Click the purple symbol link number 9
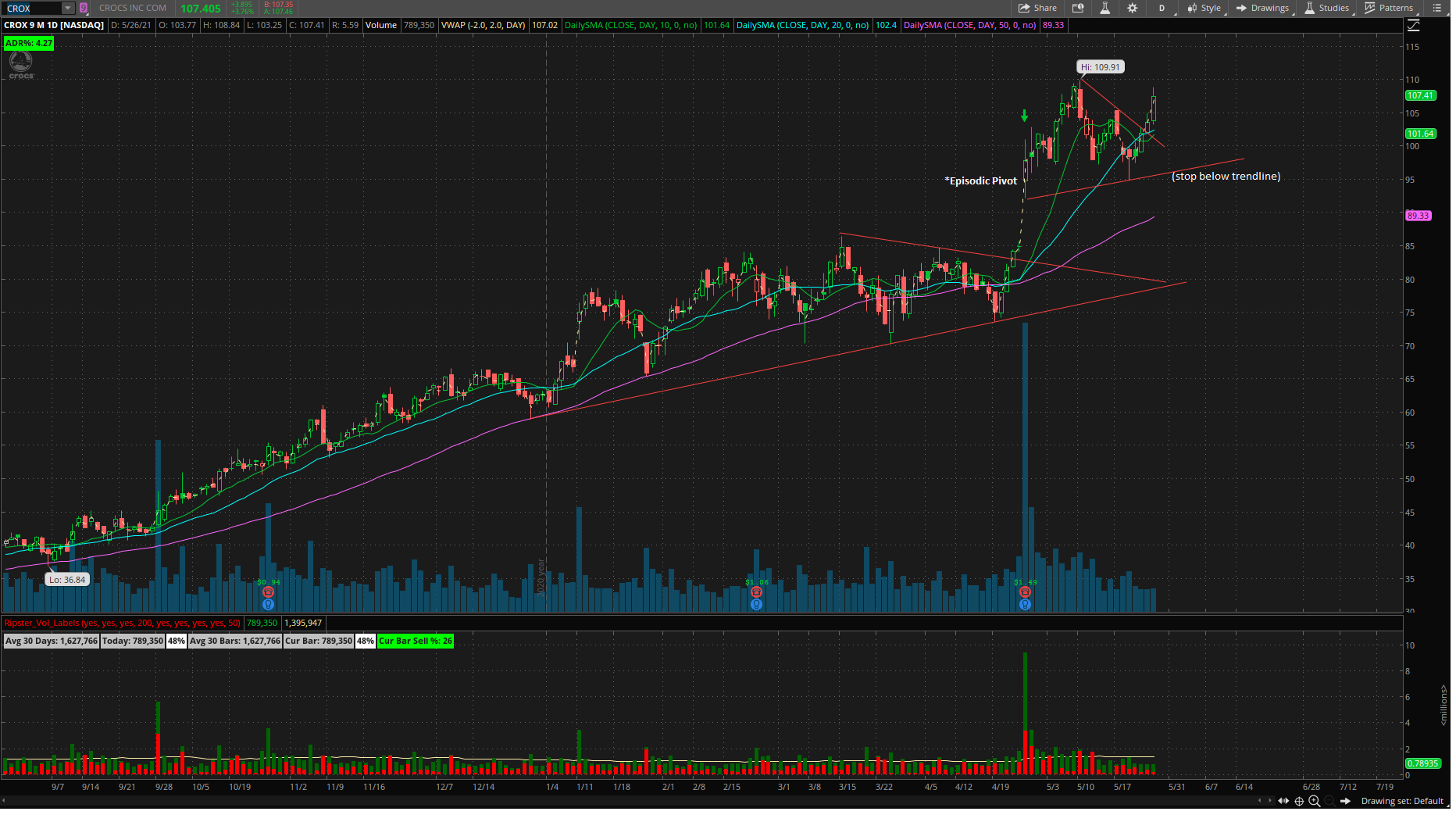This screenshot has height=822, width=1456. coord(84,8)
